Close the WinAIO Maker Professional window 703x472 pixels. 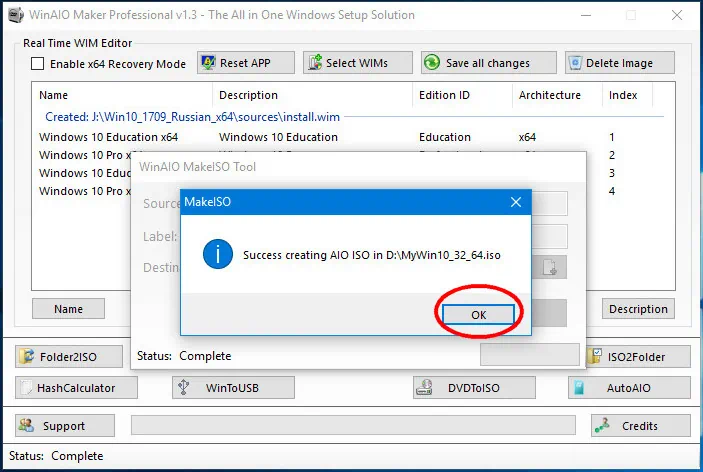click(677, 15)
